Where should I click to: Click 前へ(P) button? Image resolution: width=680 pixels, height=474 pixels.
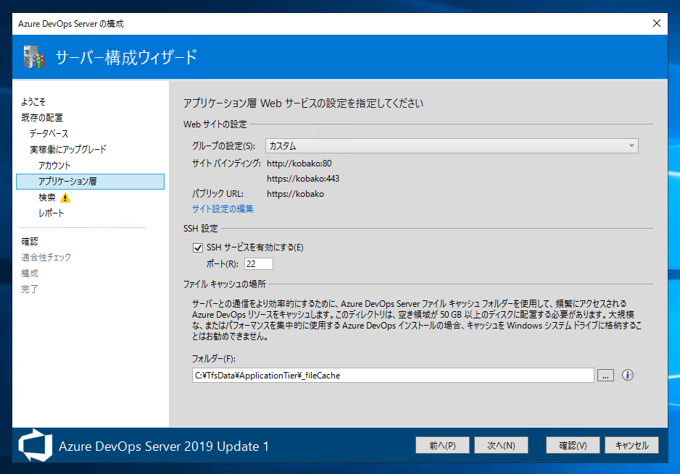tap(442, 445)
